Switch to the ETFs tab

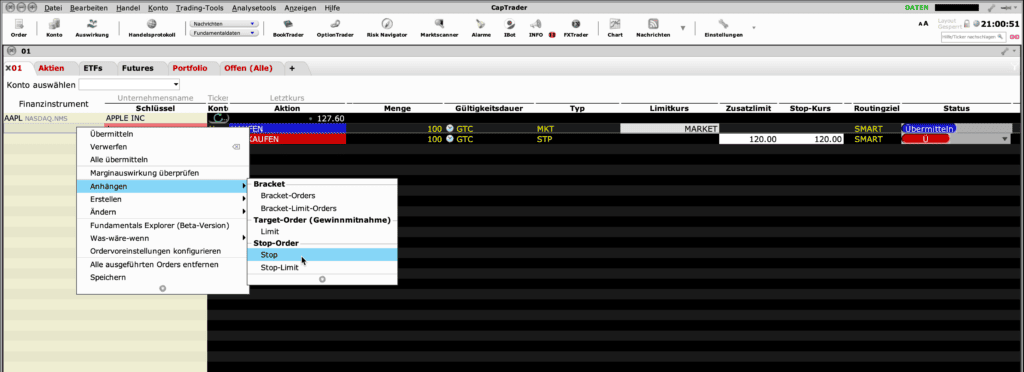tap(93, 68)
